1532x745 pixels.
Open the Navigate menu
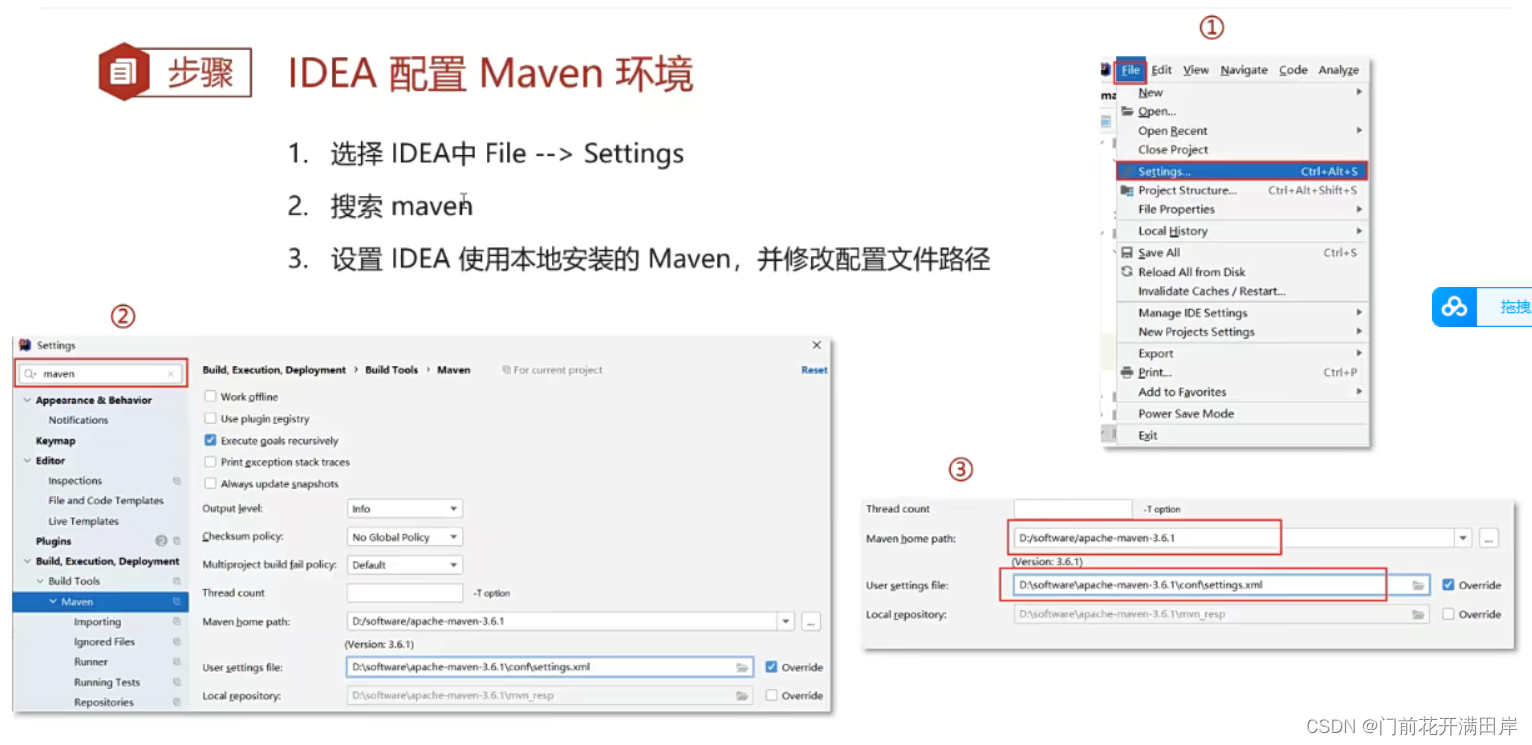tap(1244, 70)
